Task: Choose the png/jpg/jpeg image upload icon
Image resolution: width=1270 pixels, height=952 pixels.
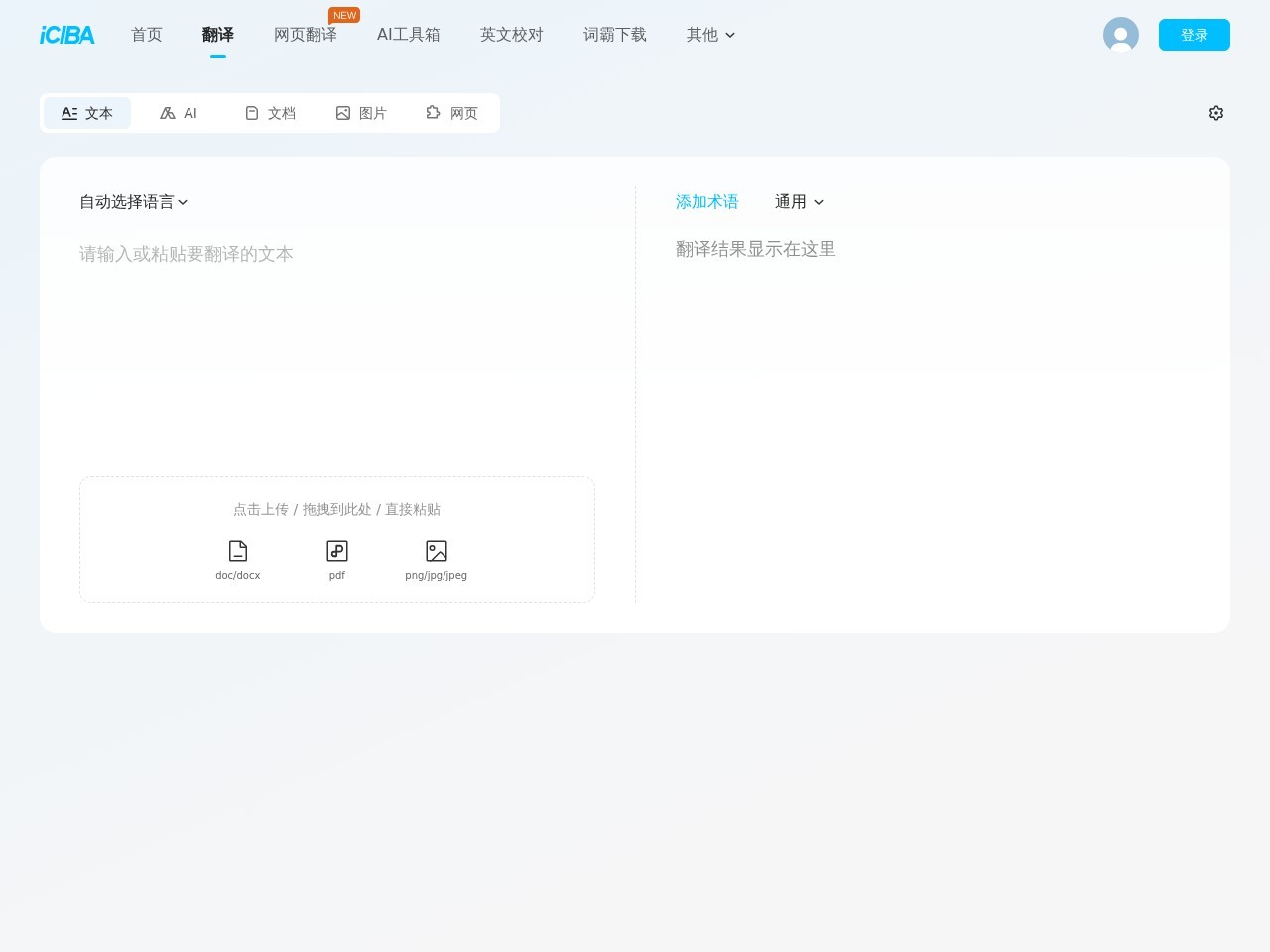Action: (437, 551)
